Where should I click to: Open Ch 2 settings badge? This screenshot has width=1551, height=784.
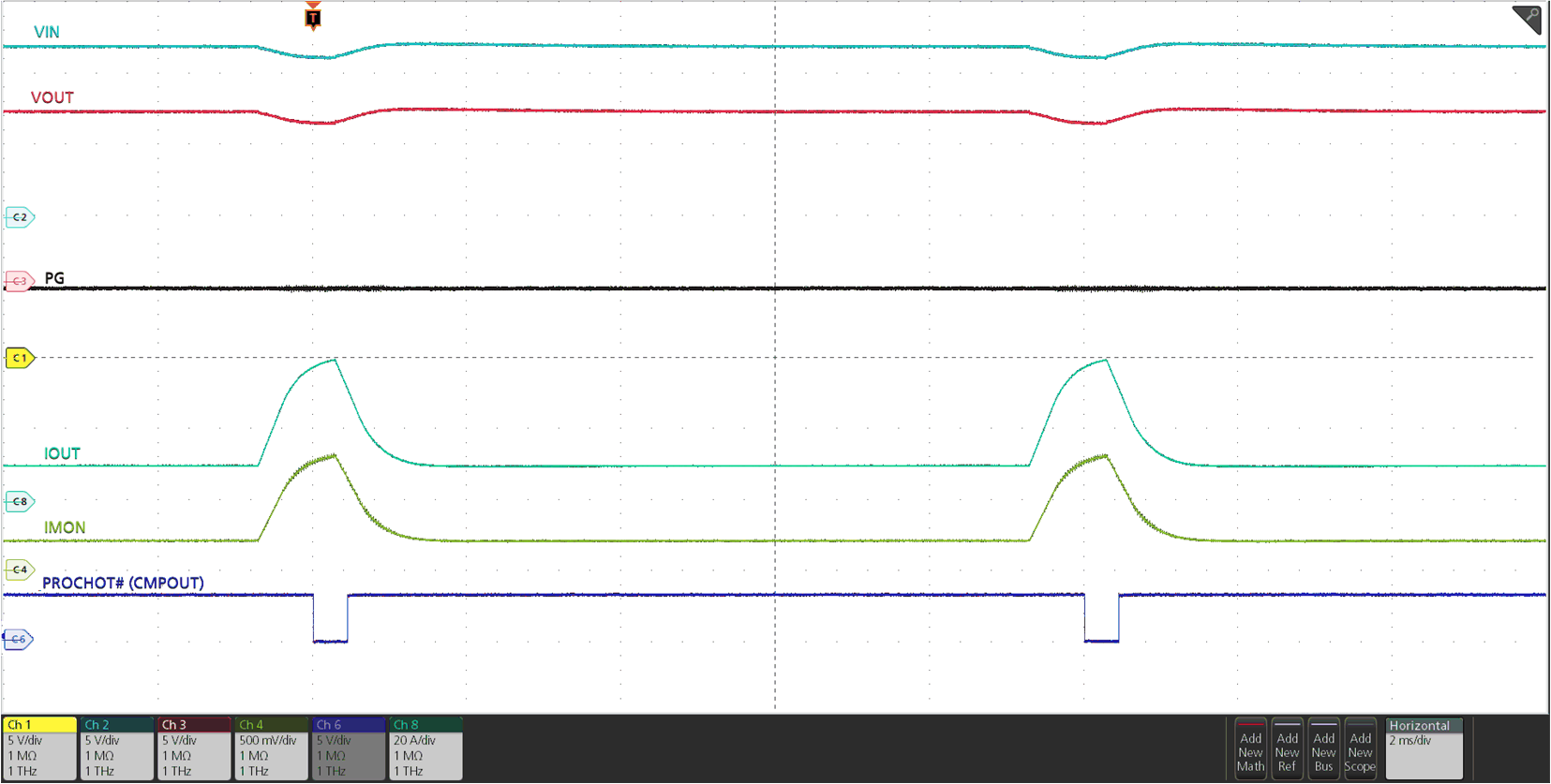[116, 748]
